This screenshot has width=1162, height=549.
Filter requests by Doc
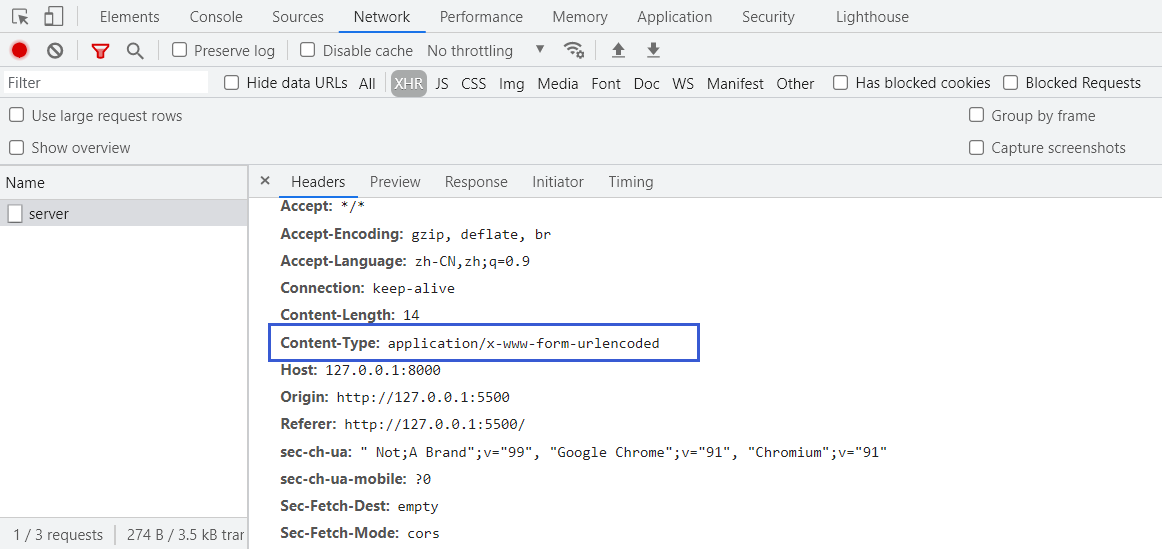[x=646, y=84]
